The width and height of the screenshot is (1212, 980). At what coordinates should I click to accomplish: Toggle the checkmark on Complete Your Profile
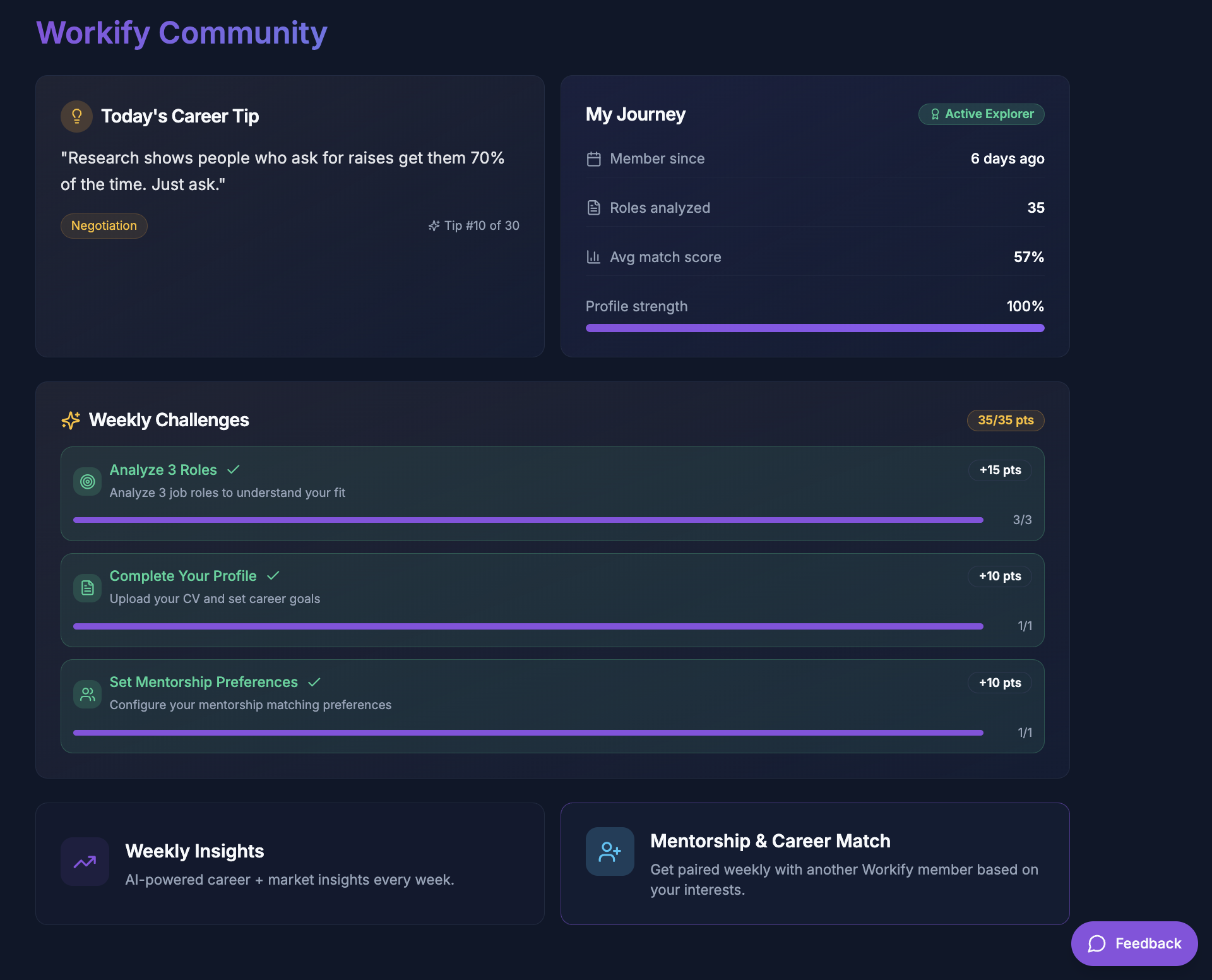pyautogui.click(x=273, y=576)
